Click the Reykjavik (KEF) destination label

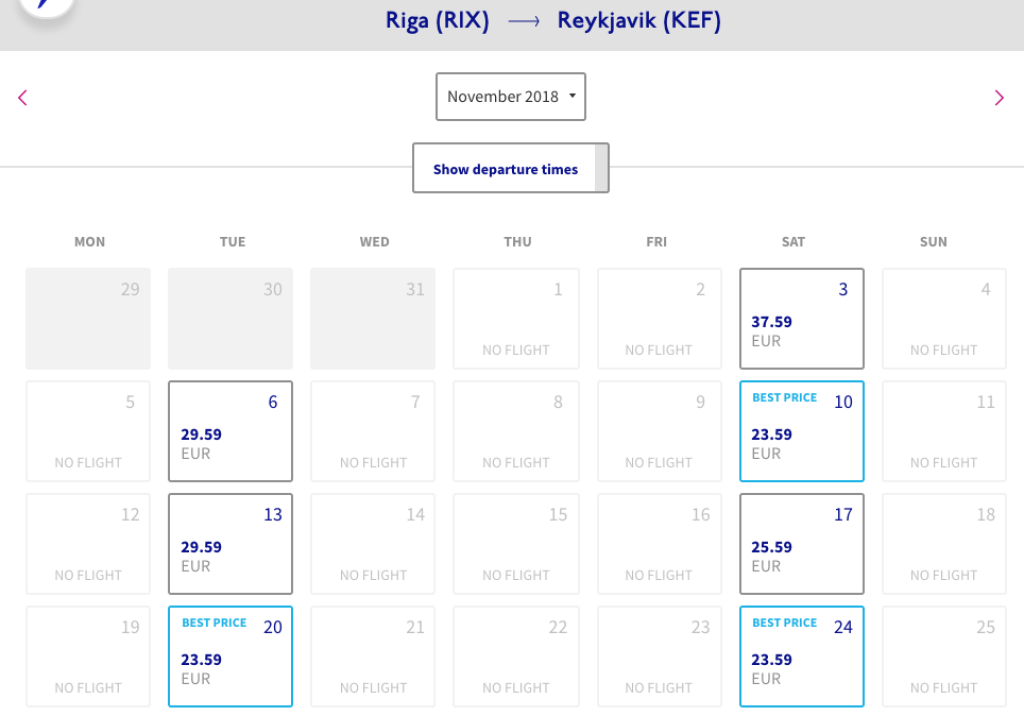[x=639, y=21]
